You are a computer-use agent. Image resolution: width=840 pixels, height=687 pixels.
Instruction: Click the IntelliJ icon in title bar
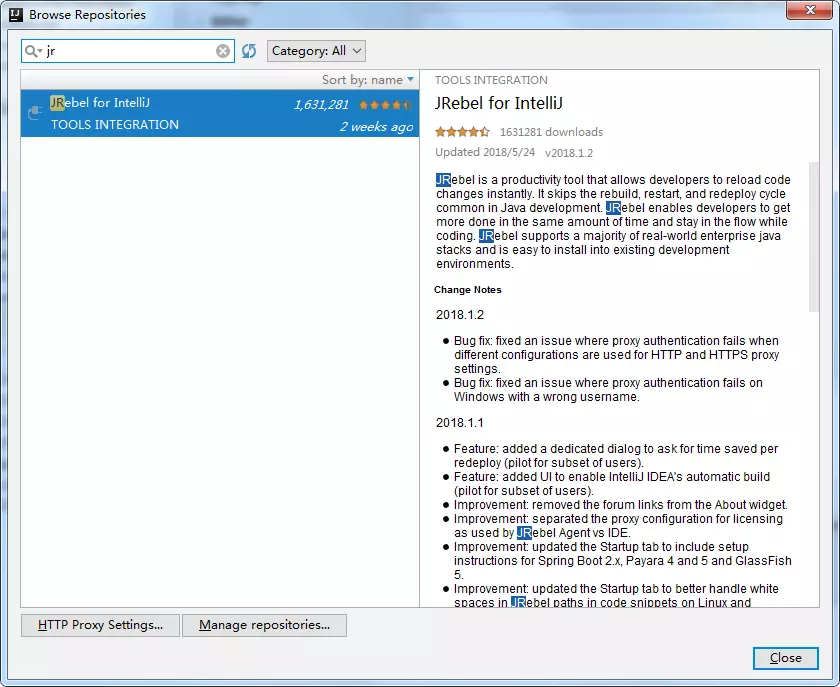pyautogui.click(x=16, y=14)
